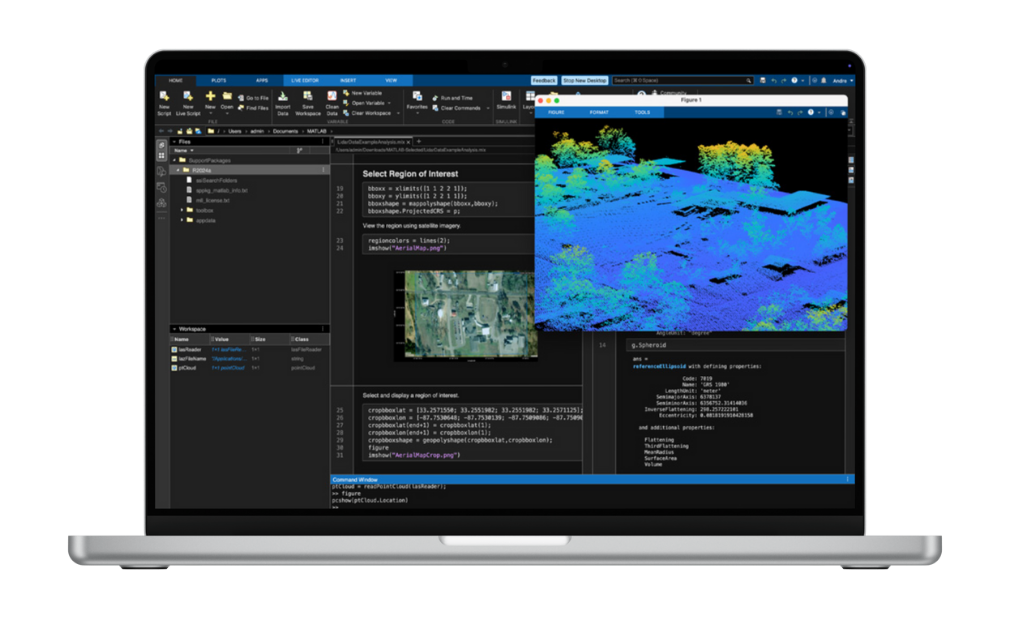Sort workspace by Class column
The image size is (1010, 618).
[301, 339]
